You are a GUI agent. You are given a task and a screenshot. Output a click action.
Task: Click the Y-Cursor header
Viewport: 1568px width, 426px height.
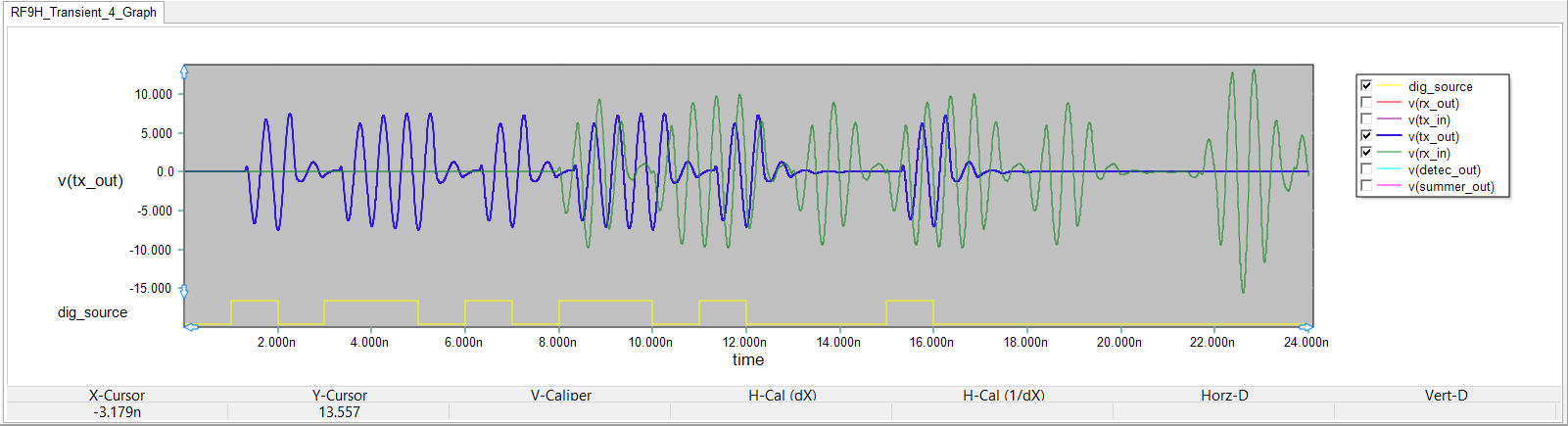point(339,396)
